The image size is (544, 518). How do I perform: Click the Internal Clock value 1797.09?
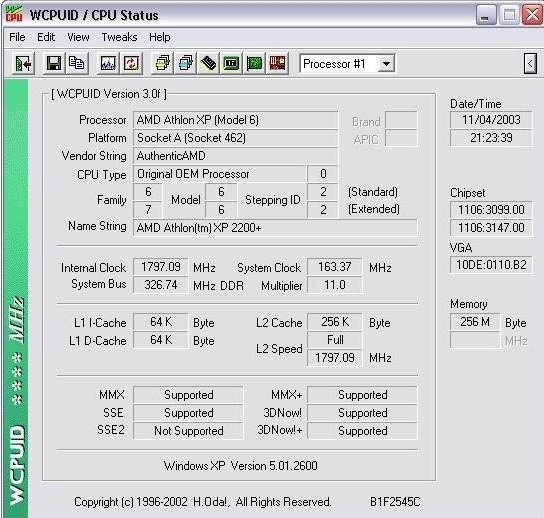[x=161, y=267]
